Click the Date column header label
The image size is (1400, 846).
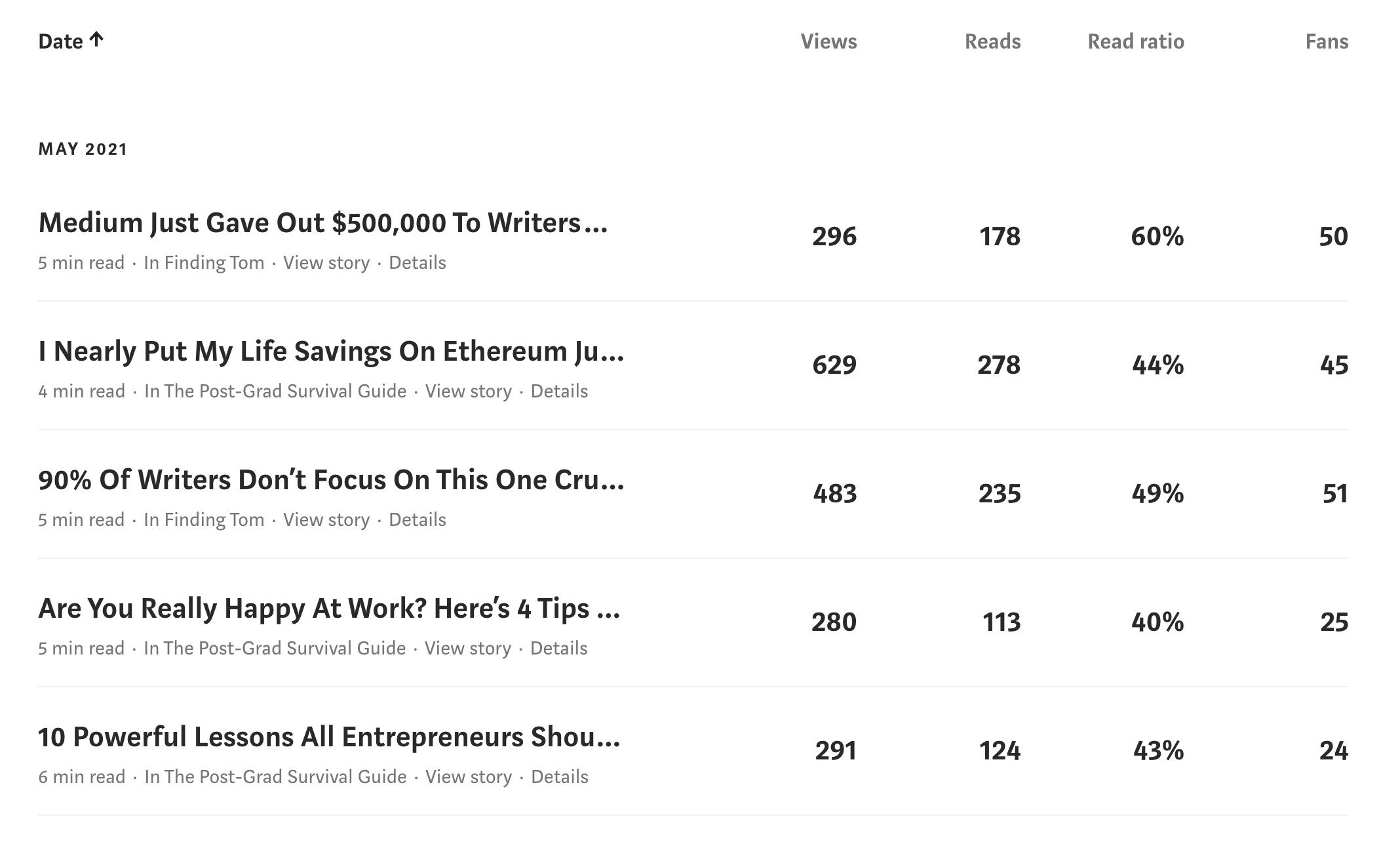pos(60,41)
